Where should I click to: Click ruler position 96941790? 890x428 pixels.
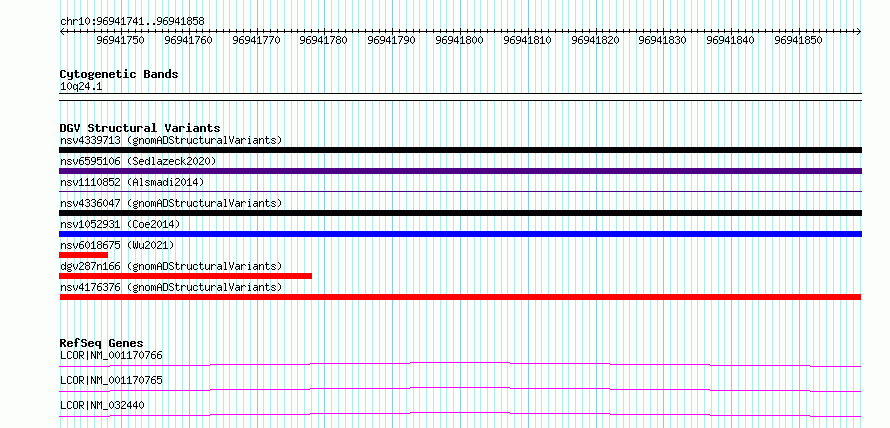coord(391,40)
